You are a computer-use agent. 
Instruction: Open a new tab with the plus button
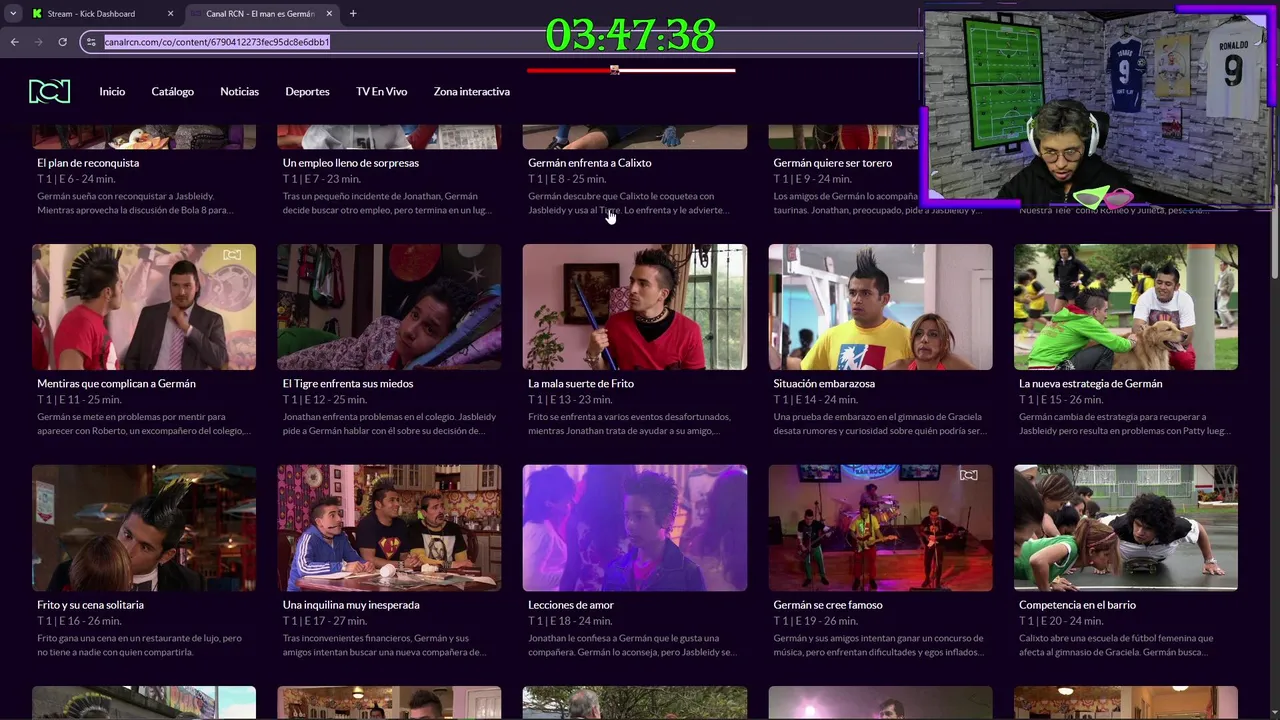[x=353, y=13]
